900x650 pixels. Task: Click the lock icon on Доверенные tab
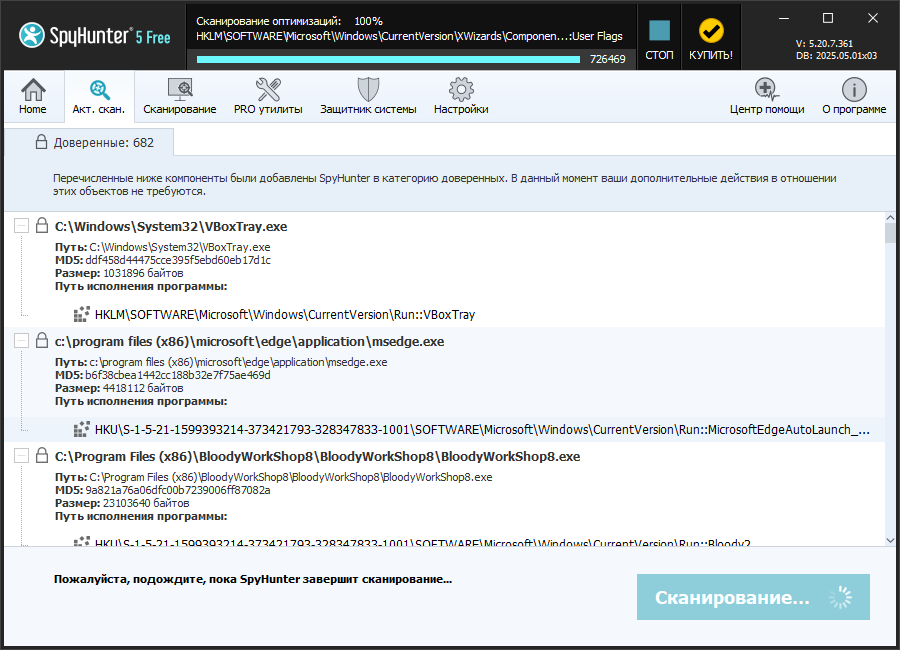[41, 142]
